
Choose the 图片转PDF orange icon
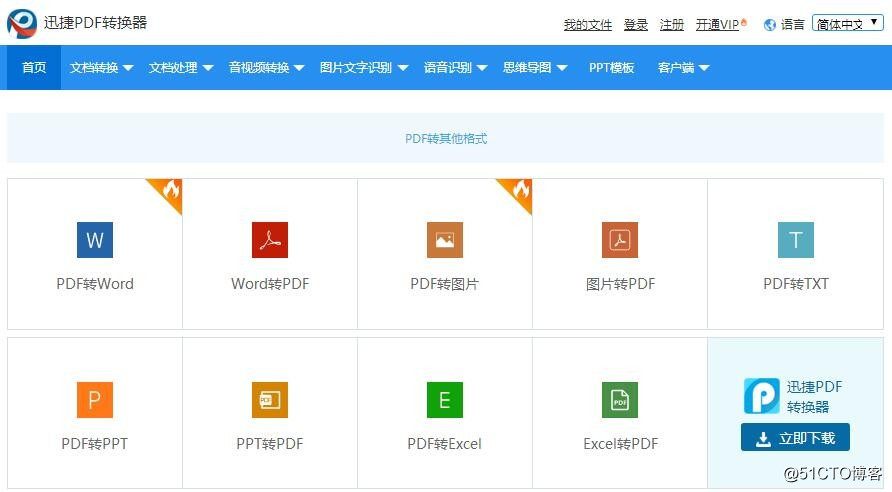tap(620, 240)
